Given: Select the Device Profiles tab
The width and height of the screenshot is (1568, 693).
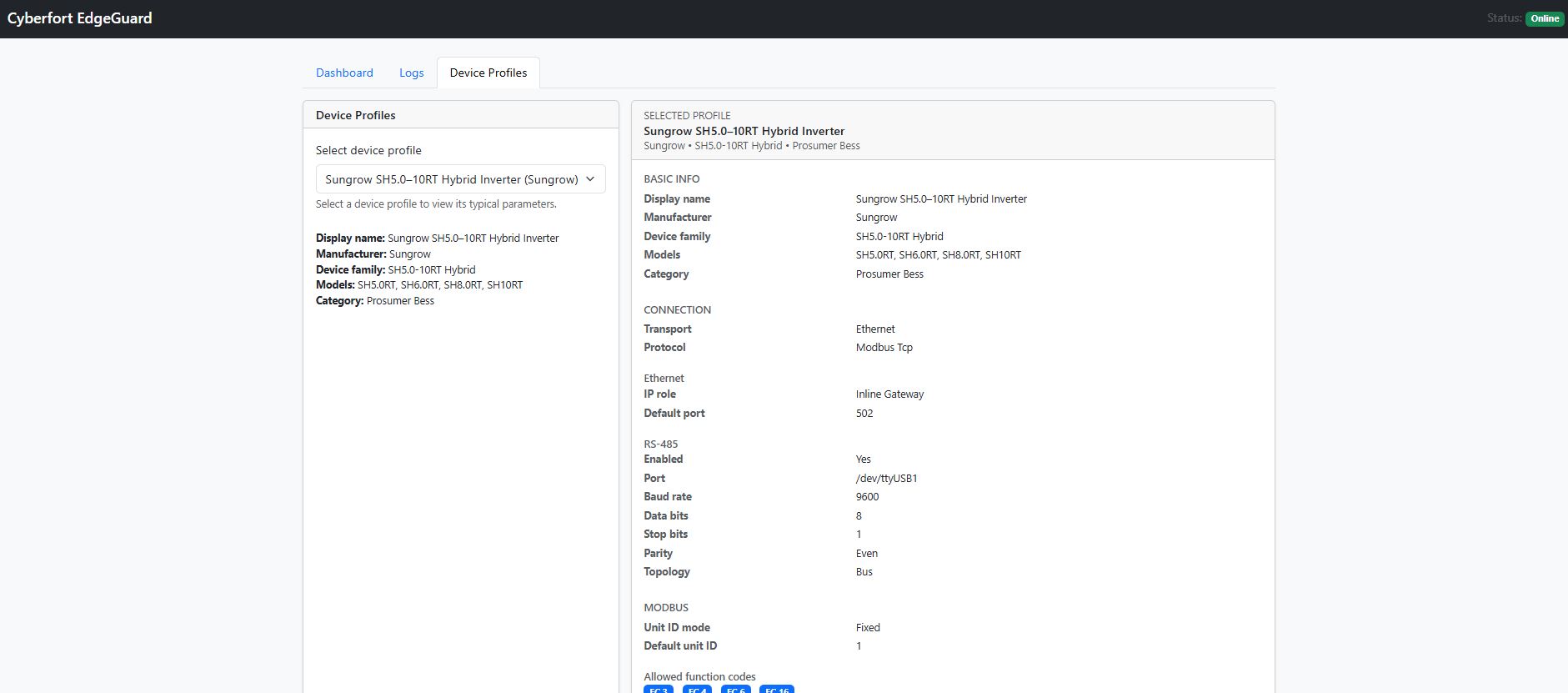Looking at the screenshot, I should coord(488,73).
